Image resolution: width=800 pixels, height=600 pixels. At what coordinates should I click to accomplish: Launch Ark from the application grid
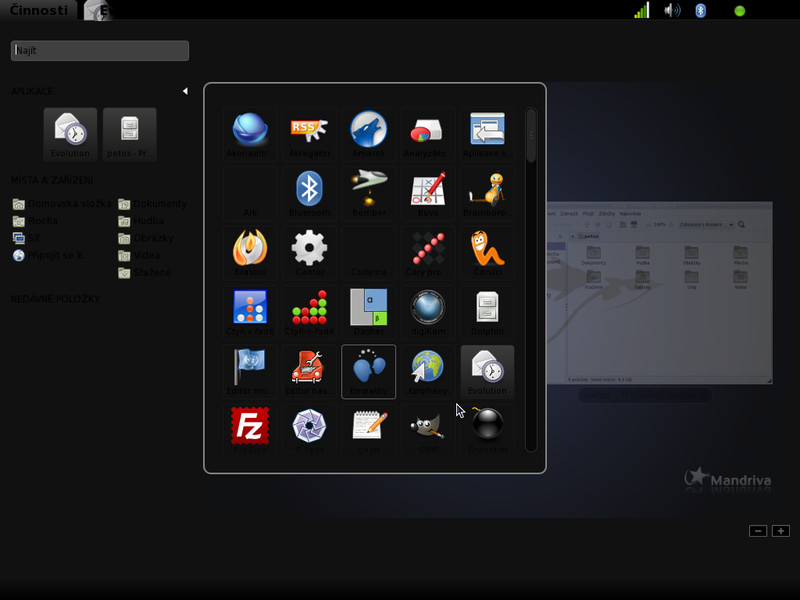pyautogui.click(x=250, y=193)
